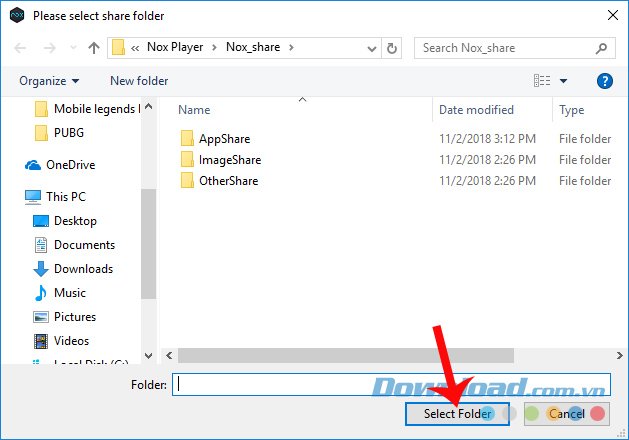Screen dimensions: 629x440
Task: Click the Documents icon in sidebar
Action: click(x=41, y=245)
